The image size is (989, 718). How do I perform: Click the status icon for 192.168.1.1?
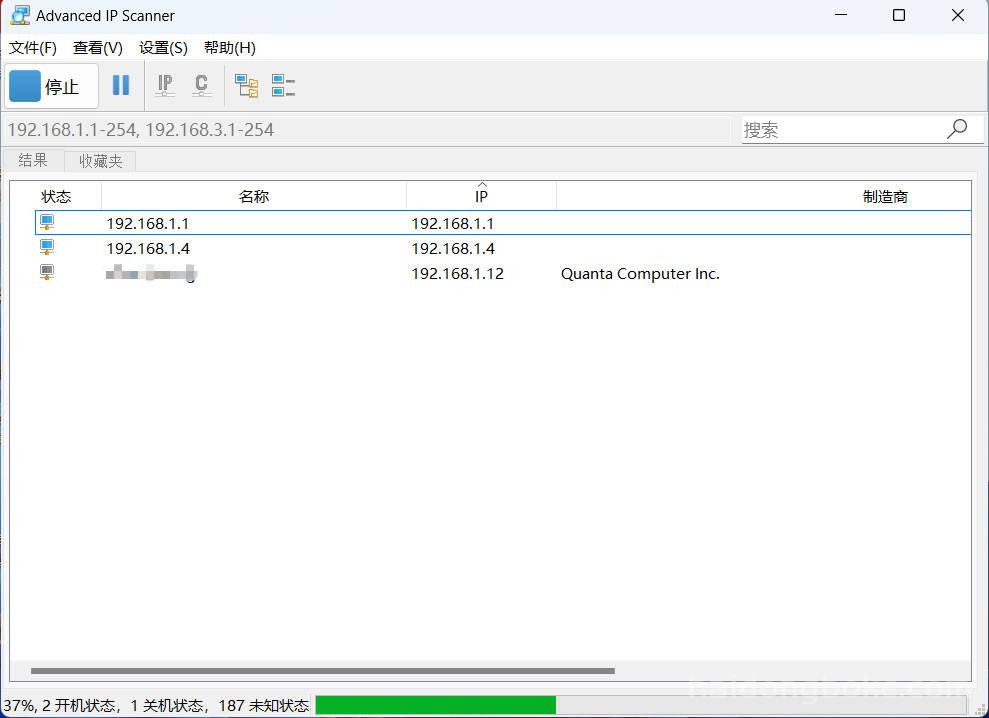[x=47, y=222]
